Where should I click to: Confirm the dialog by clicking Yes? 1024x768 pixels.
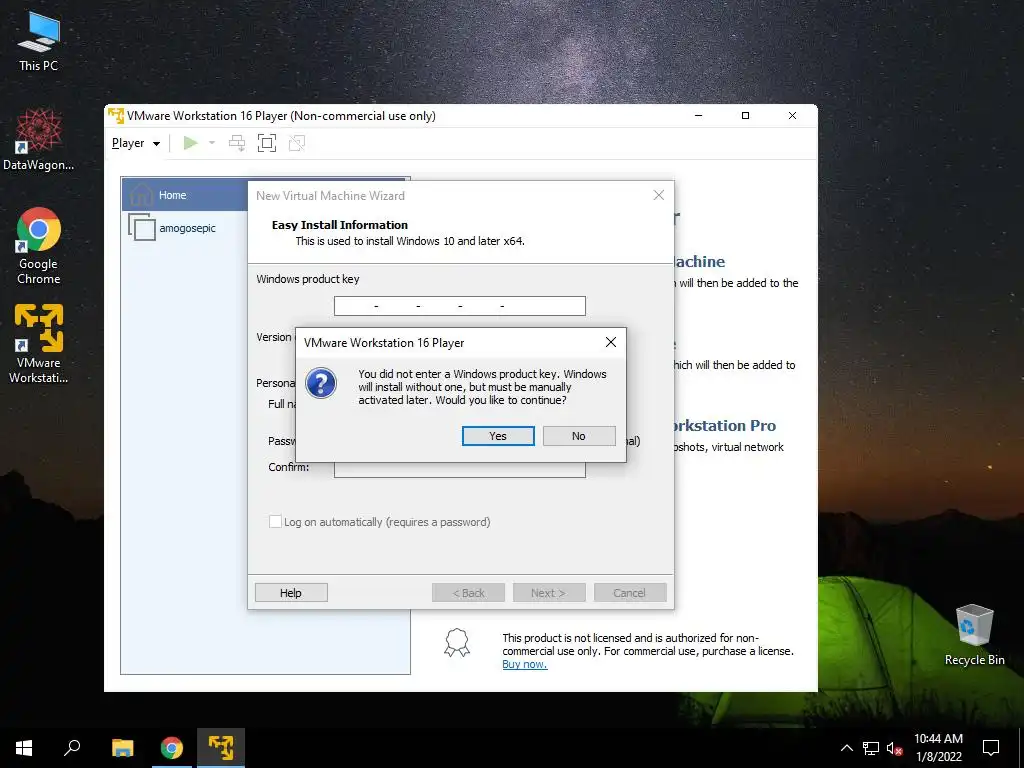(x=498, y=436)
